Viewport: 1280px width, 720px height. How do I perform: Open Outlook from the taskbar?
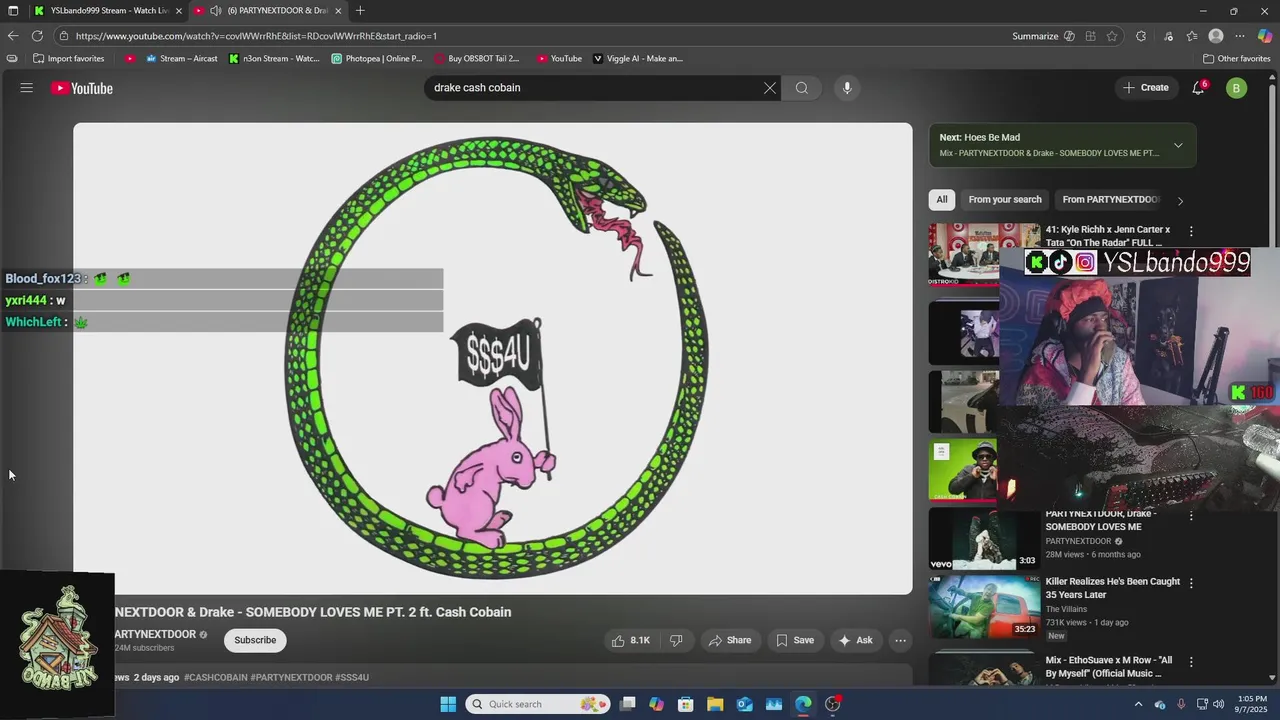pyautogui.click(x=744, y=704)
